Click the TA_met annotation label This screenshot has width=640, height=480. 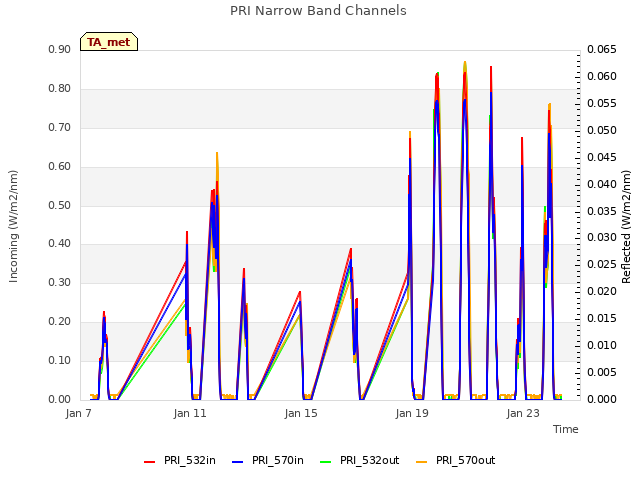pos(109,42)
